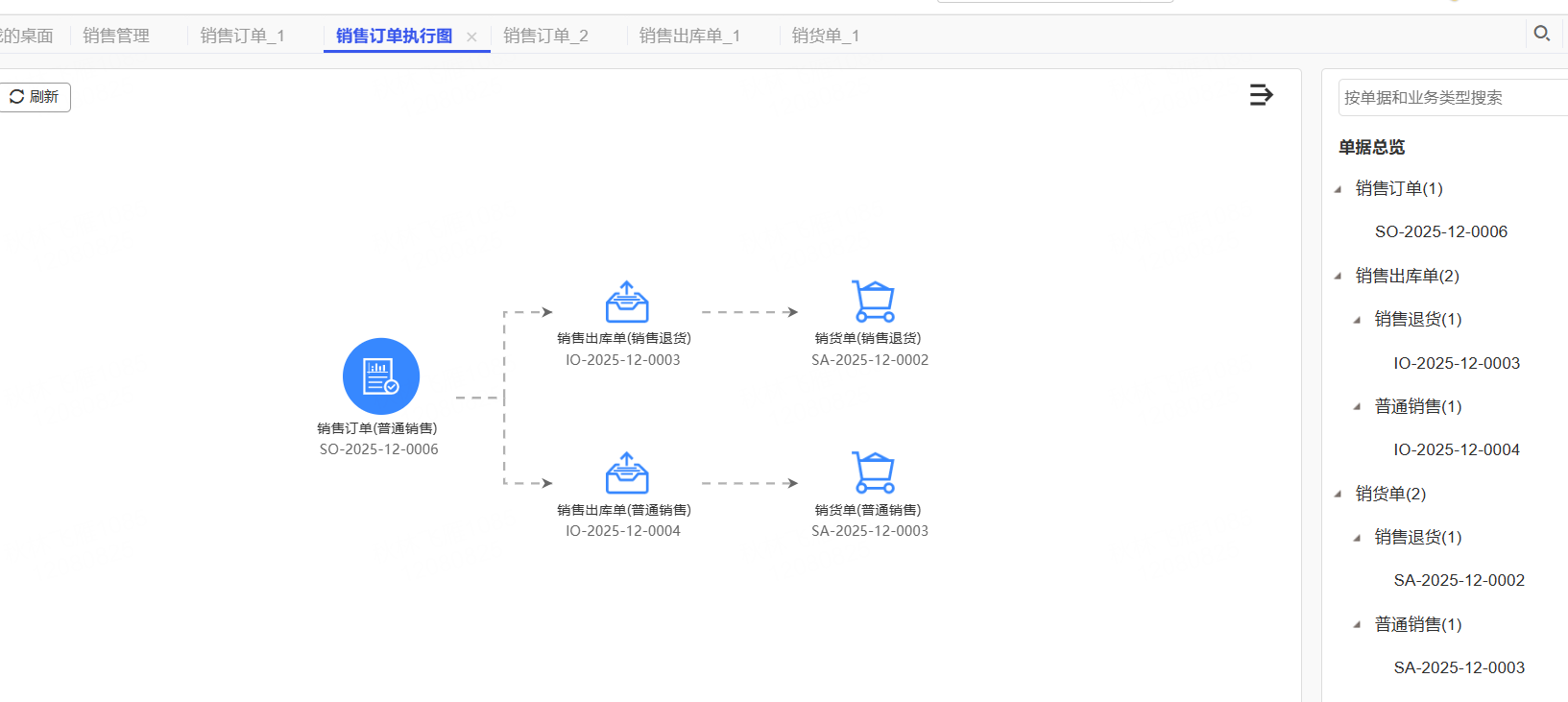
Task: Collapse the 销售出库单(2) tree group
Action: 1339,277
